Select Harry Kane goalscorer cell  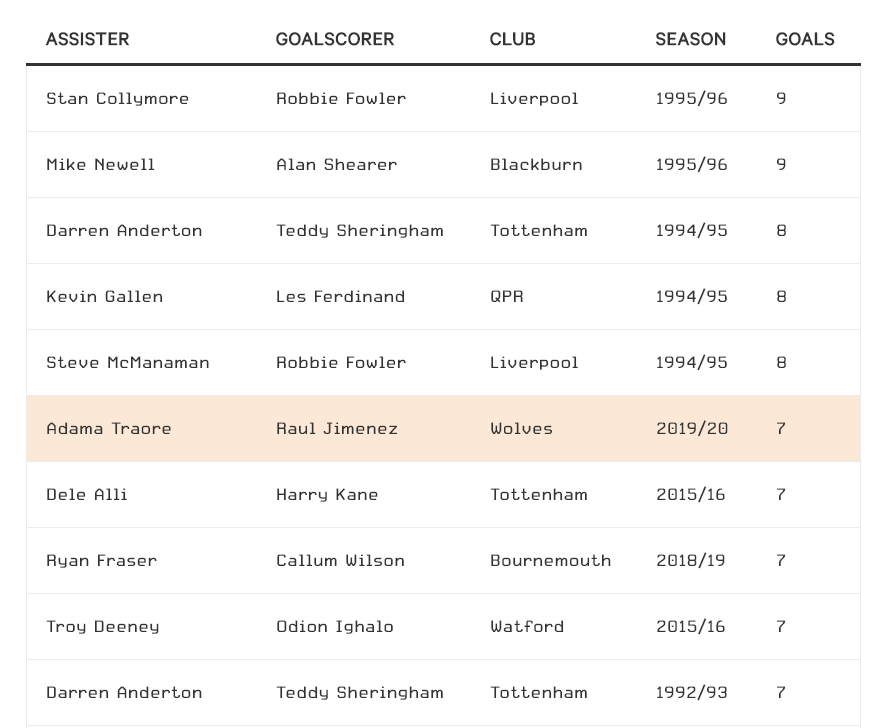click(327, 495)
